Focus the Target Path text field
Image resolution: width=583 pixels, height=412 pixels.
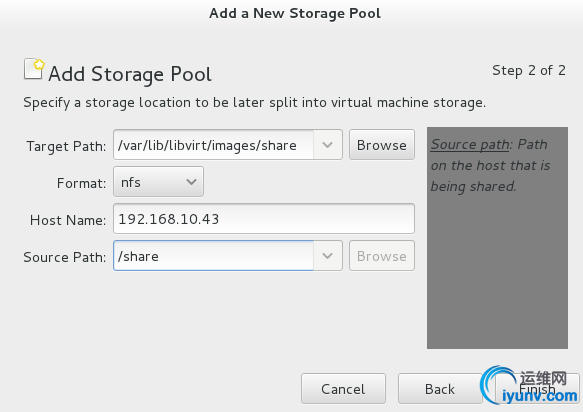(213, 145)
